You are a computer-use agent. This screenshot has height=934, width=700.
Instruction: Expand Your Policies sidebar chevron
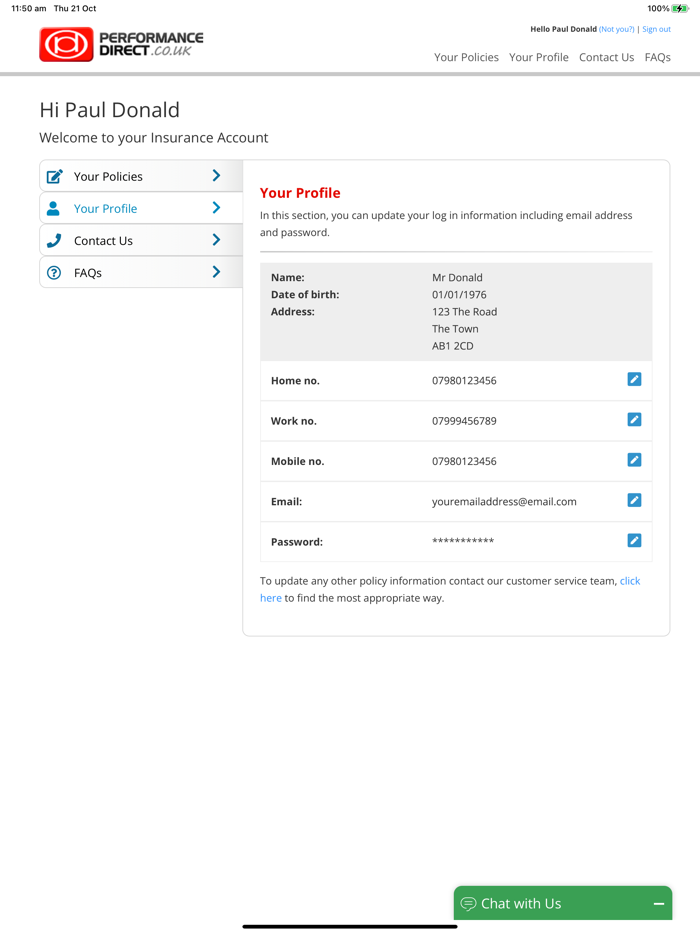(x=216, y=176)
